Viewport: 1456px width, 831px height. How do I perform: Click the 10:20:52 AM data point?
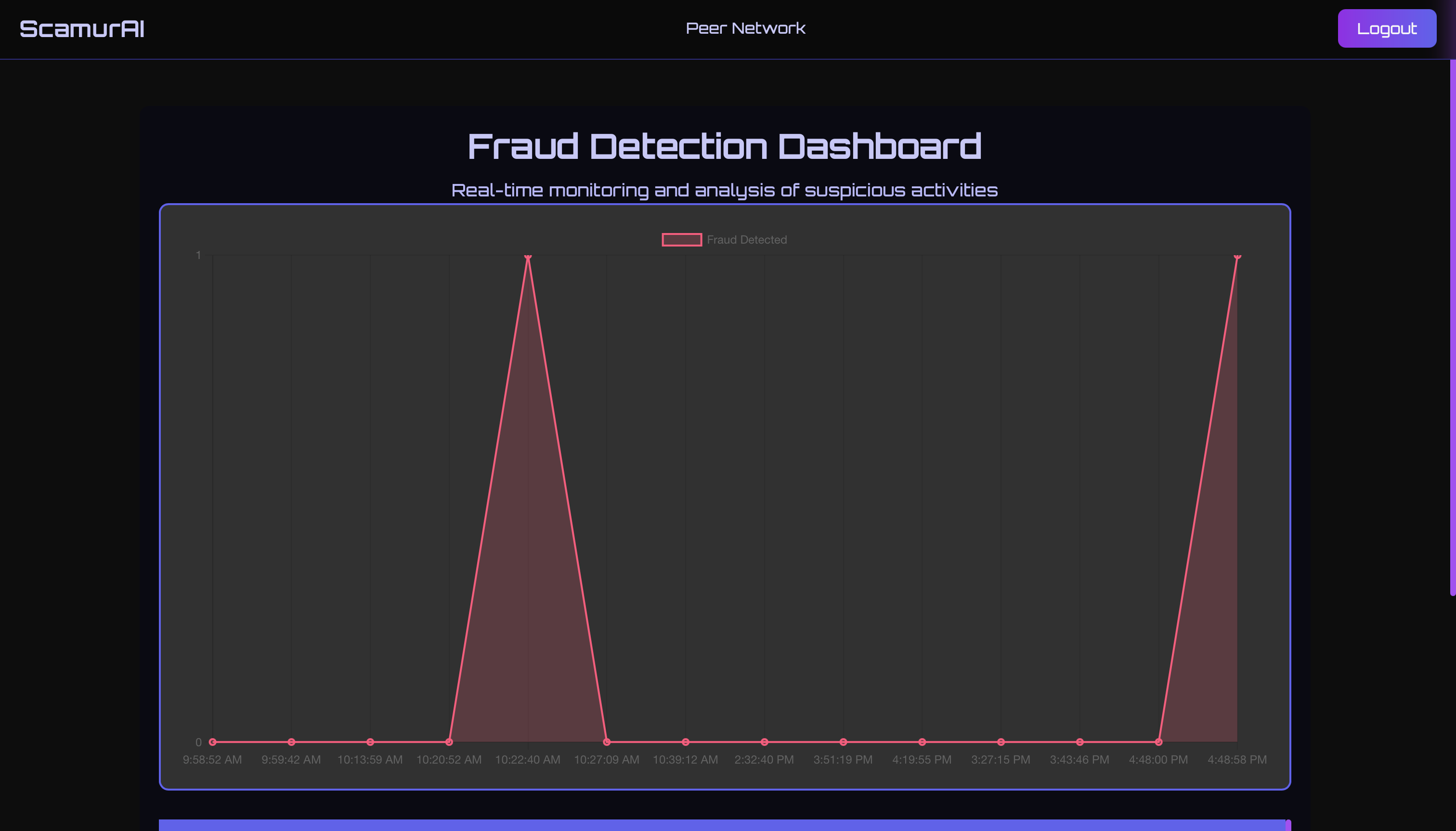pyautogui.click(x=449, y=742)
